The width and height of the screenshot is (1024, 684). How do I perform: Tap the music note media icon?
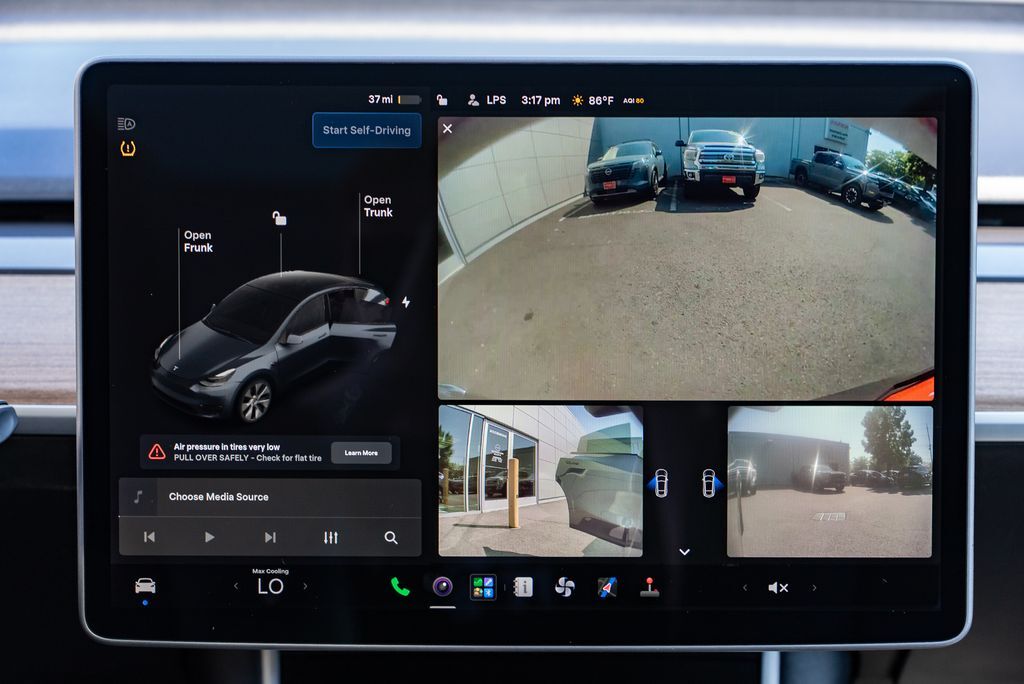(x=138, y=497)
